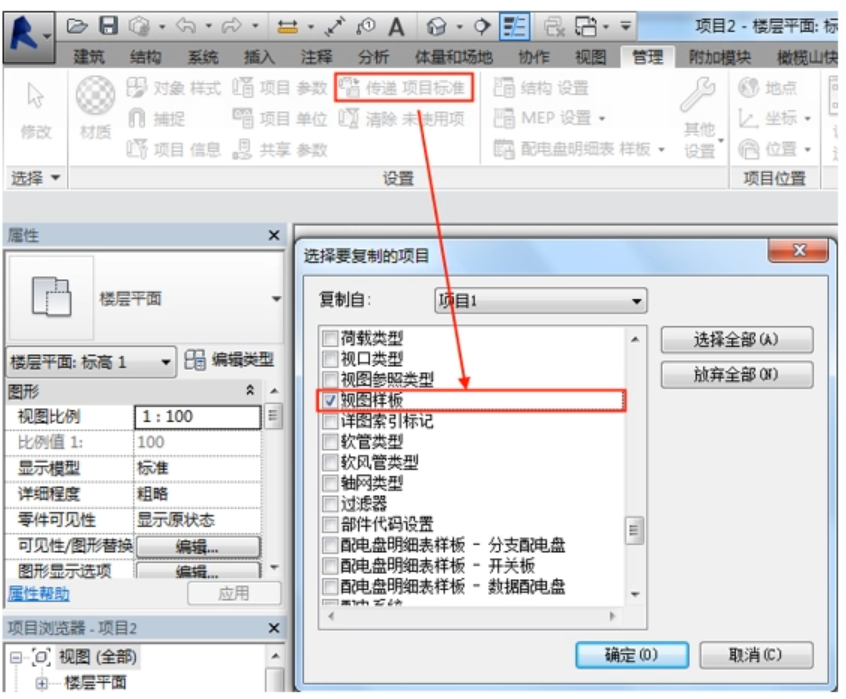Uncheck the 视图样板 checkbox
Viewport: 846px width, 699px height.
330,401
